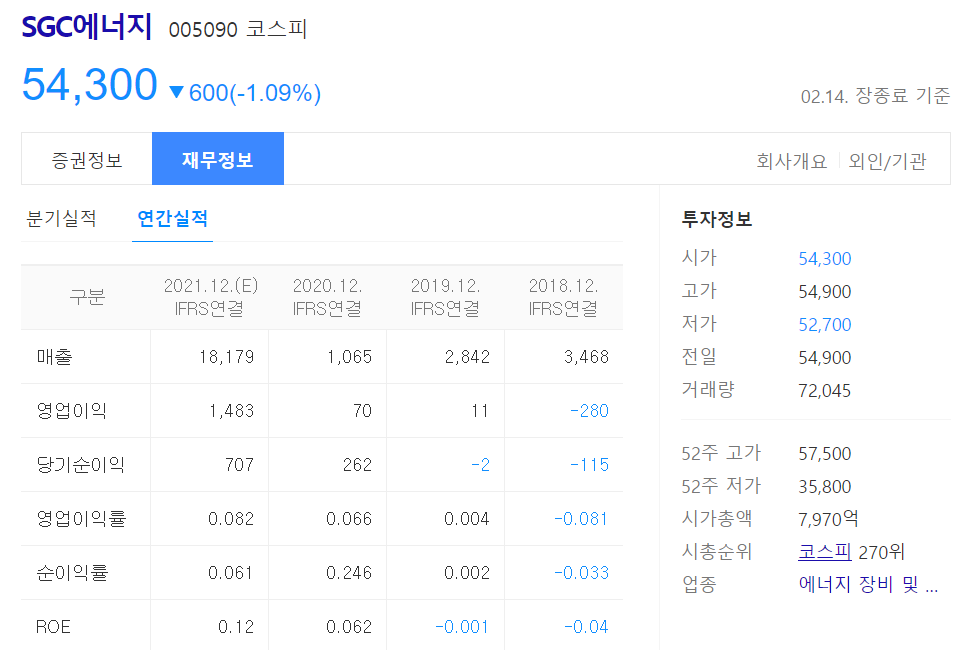This screenshot has height=650, width=966.
Task: Click the 영업이익률 value 0.082
Action: [x=231, y=519]
